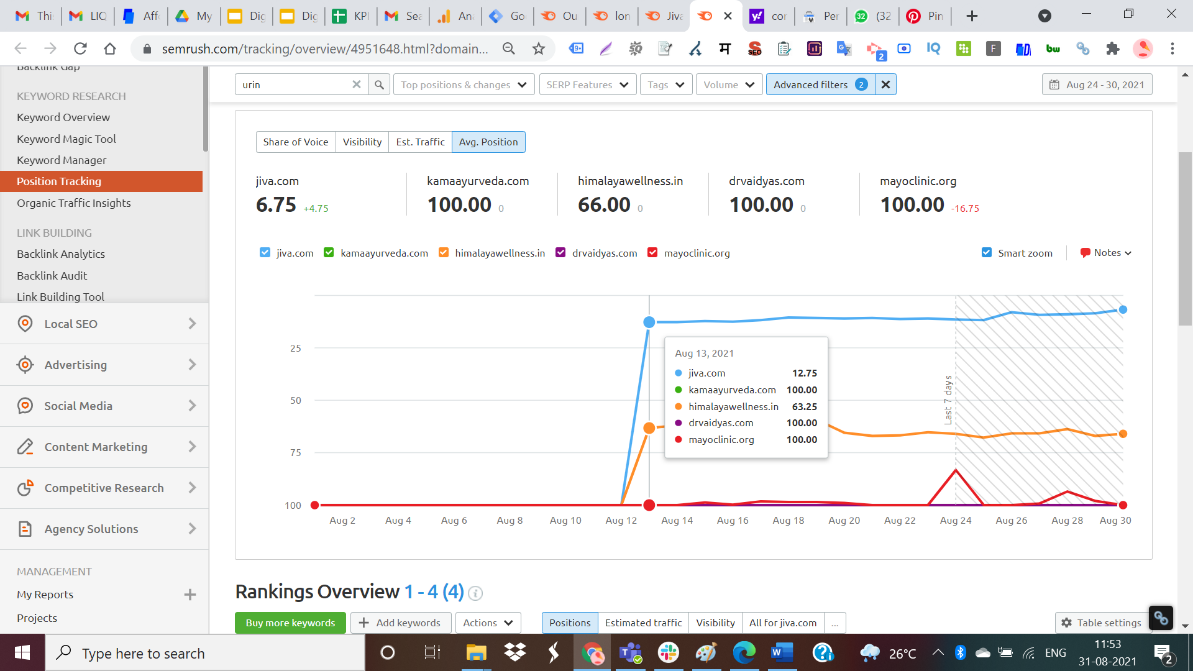Open the Tags filter dropdown

point(666,84)
